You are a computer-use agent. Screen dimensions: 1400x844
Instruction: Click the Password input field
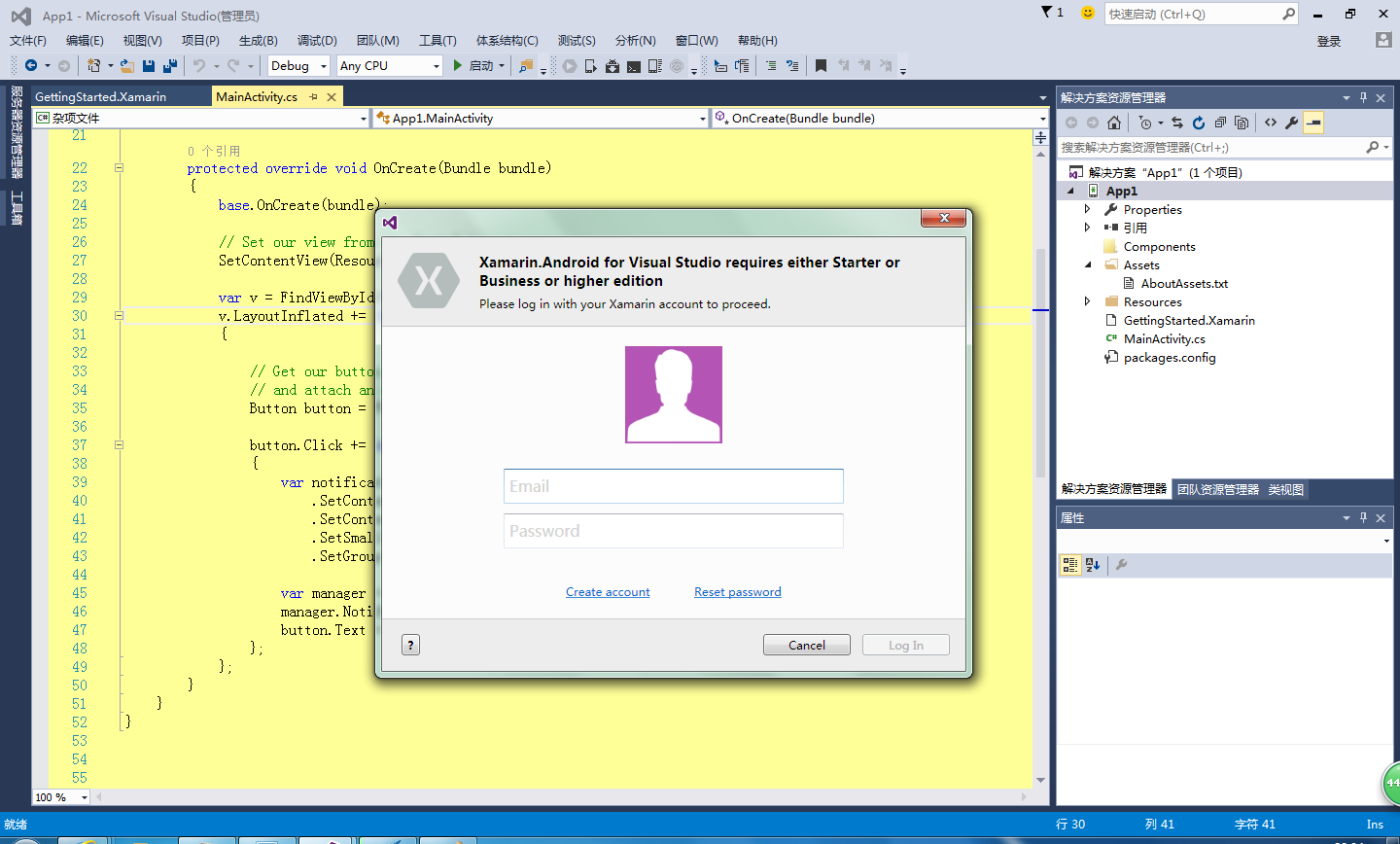click(674, 531)
